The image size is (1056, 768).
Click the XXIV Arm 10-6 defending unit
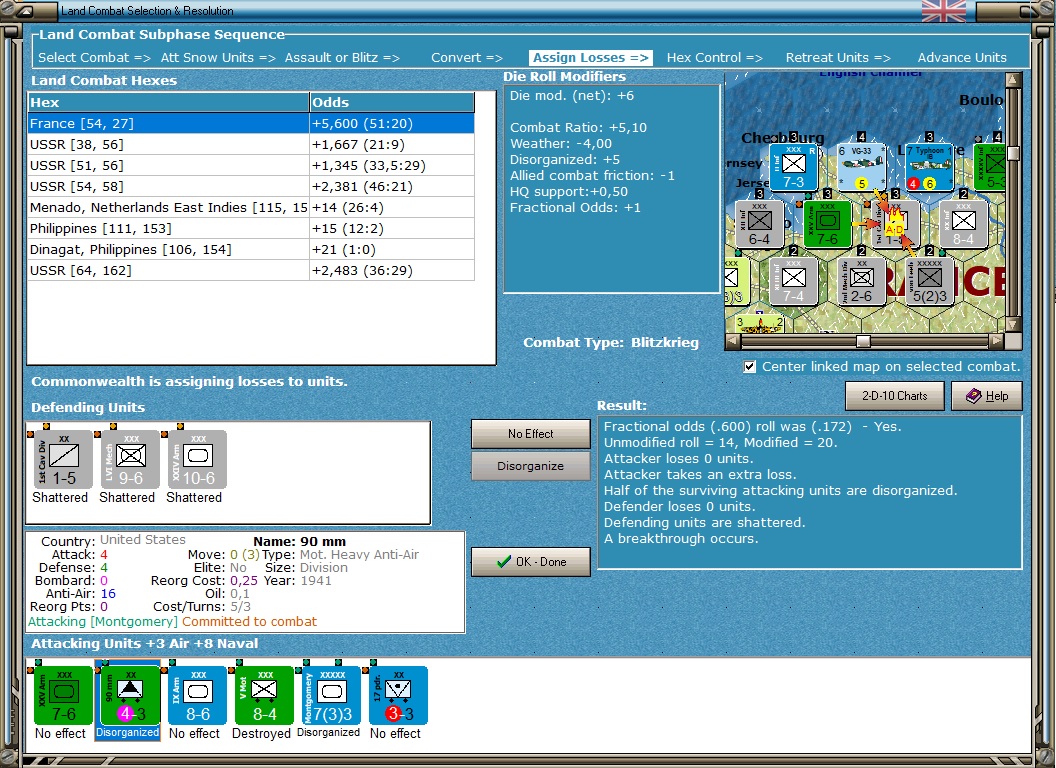tap(196, 458)
